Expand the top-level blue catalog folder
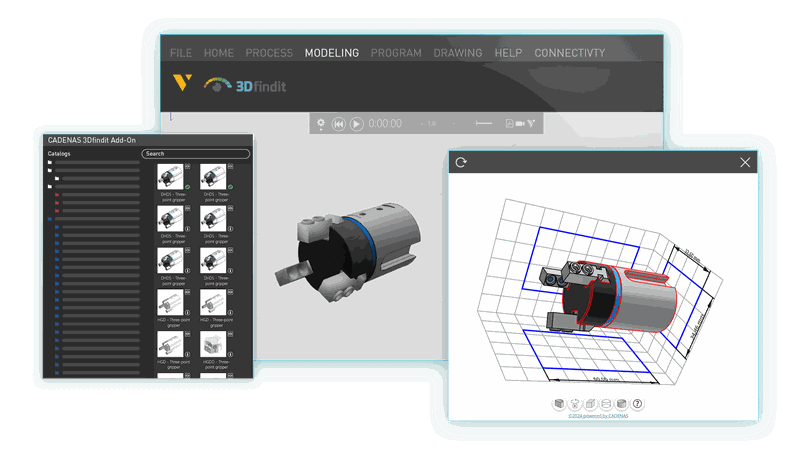 pos(50,219)
